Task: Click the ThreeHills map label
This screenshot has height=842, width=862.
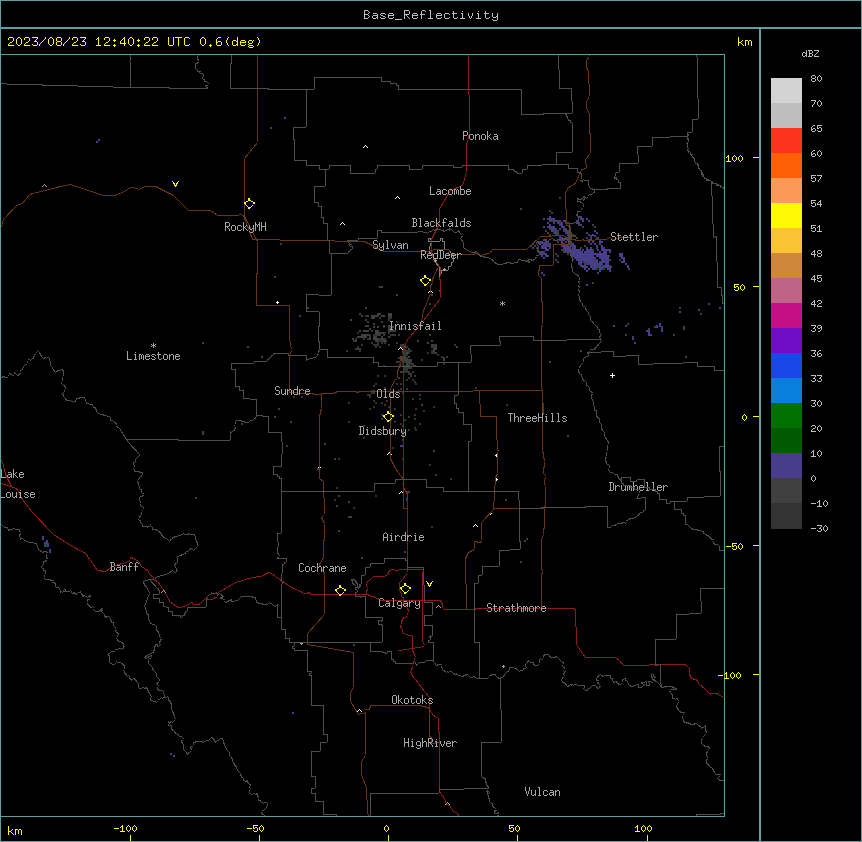Action: (x=537, y=418)
